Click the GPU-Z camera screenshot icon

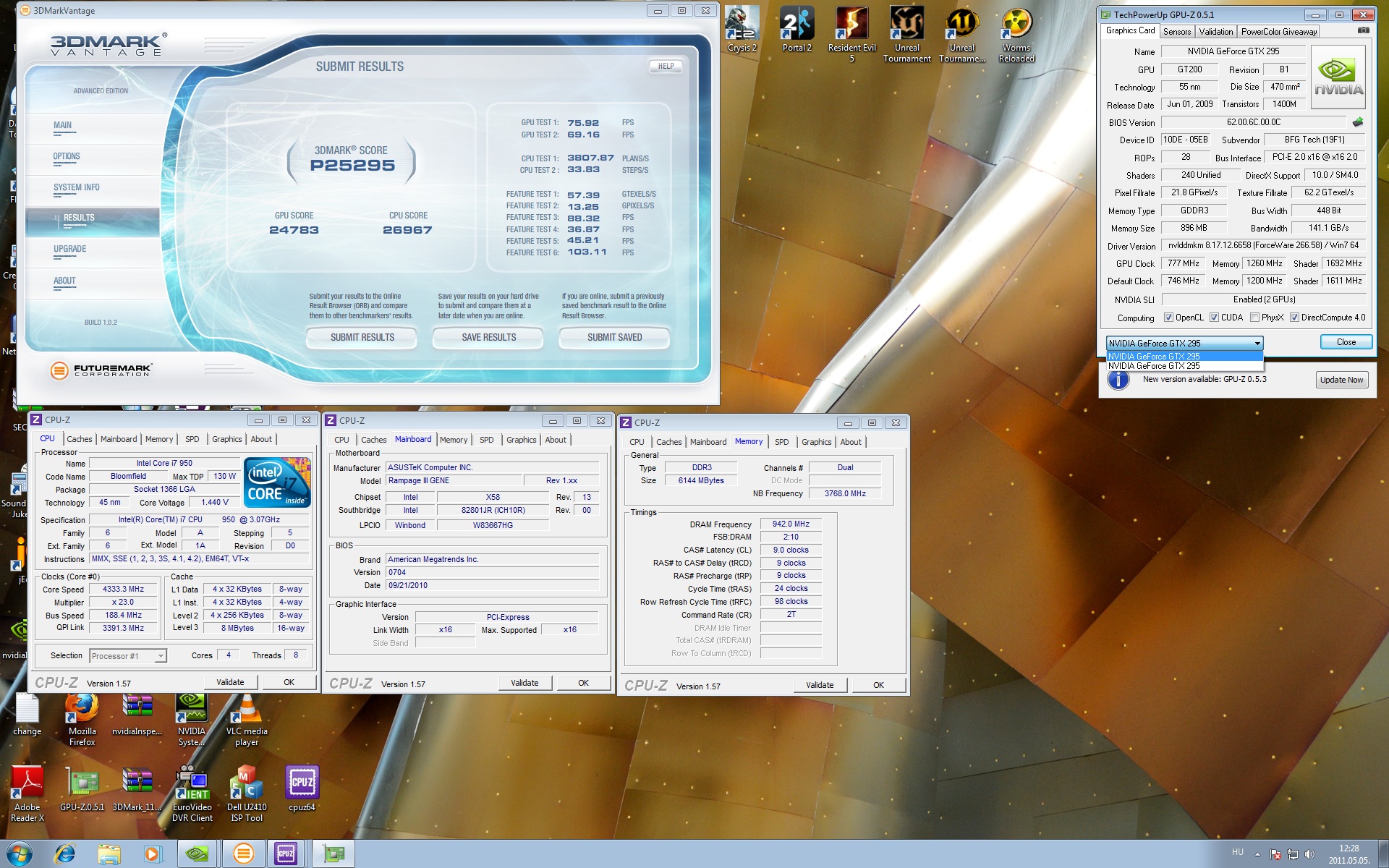click(1363, 30)
